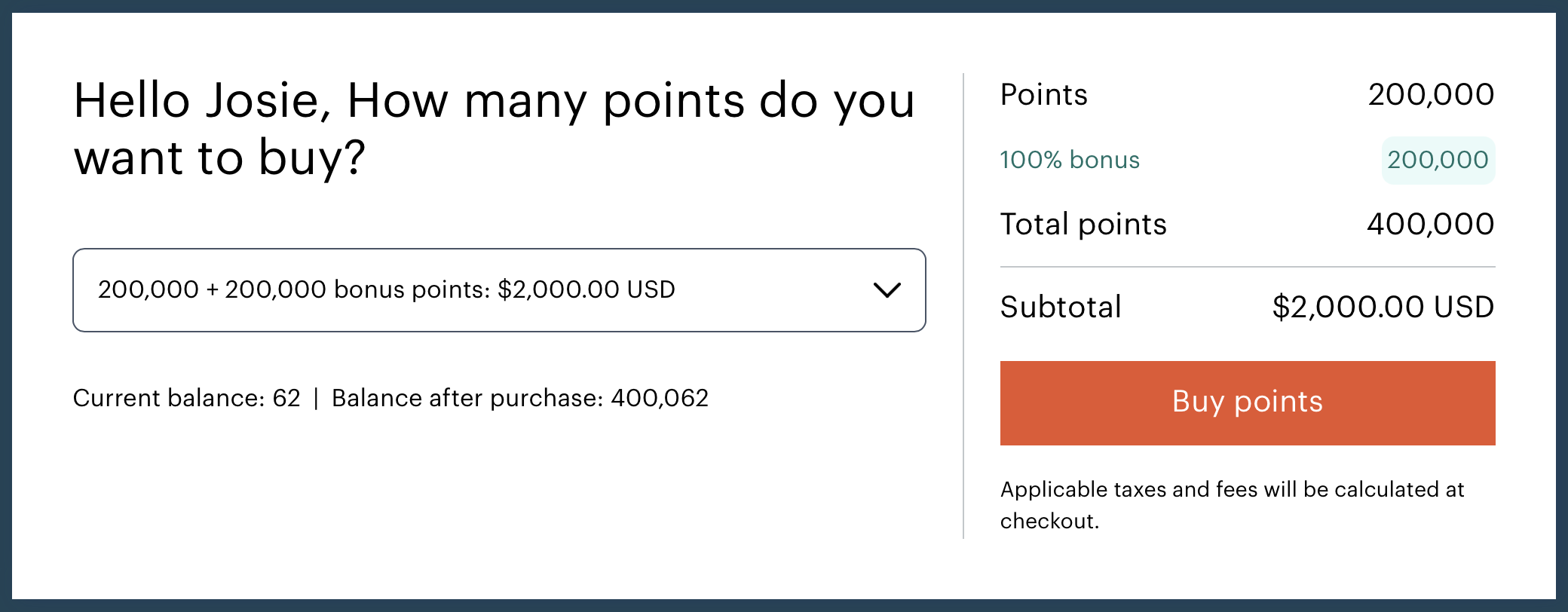
Task: Click the Buy points button
Action: [1246, 402]
